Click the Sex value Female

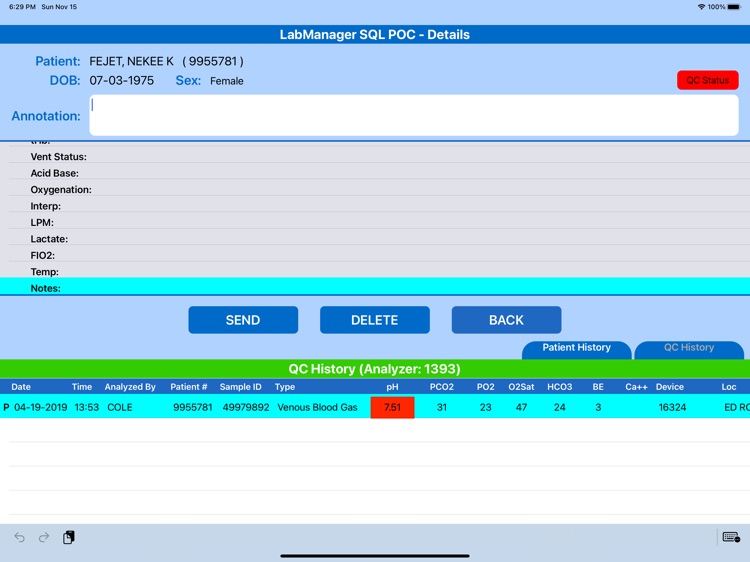[227, 81]
